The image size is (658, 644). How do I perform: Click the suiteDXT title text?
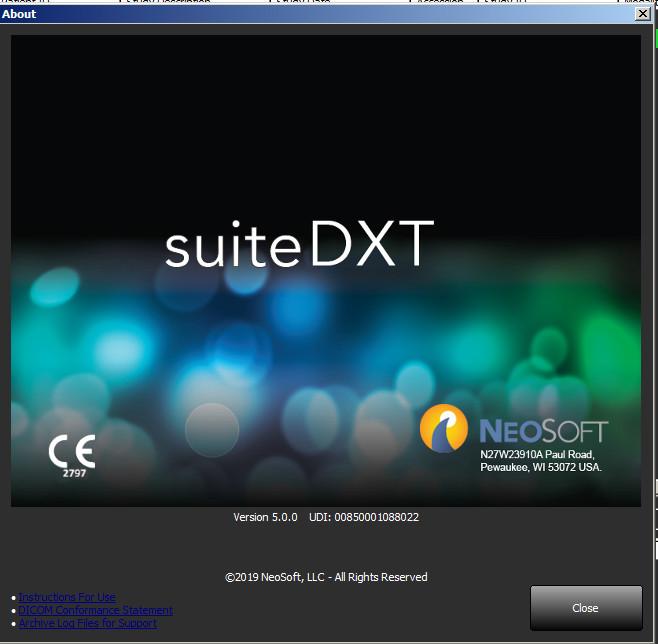tap(299, 244)
